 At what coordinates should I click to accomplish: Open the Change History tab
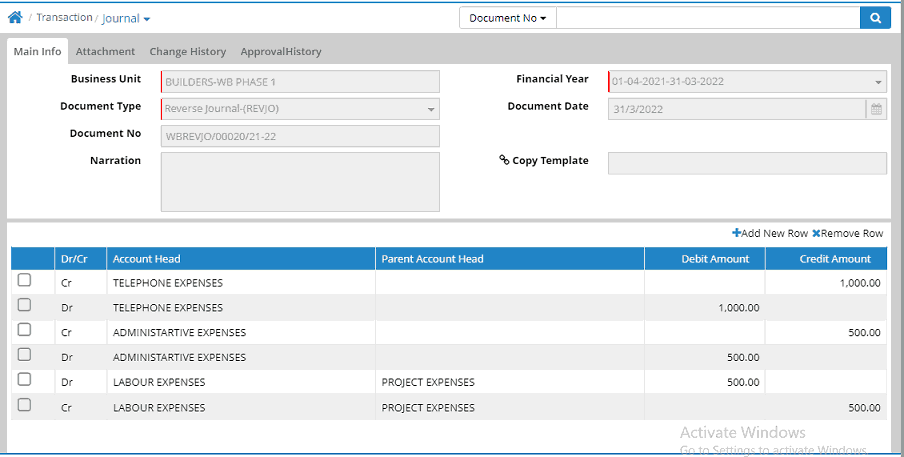pyautogui.click(x=188, y=51)
